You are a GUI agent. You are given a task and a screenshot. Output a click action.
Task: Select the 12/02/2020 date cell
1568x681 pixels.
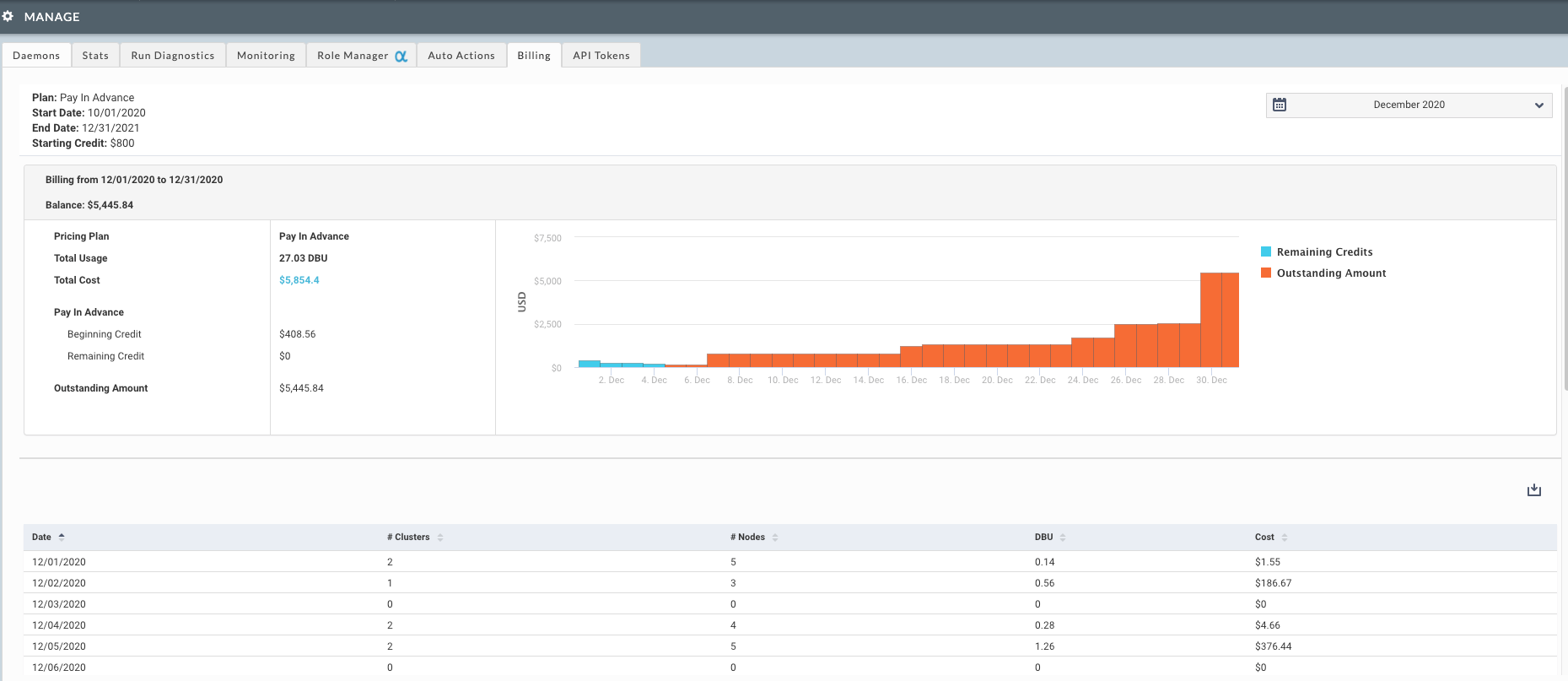coord(59,583)
